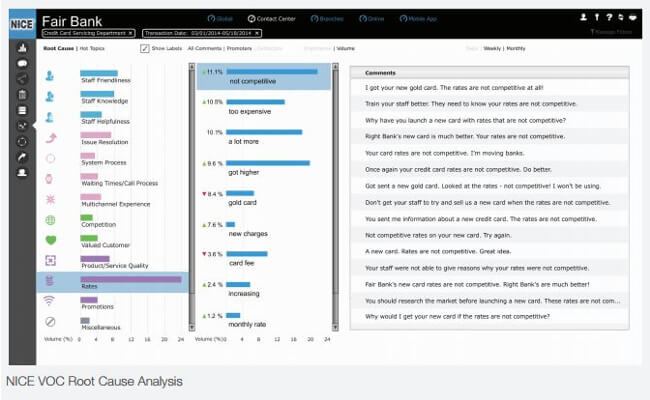Viewport: 650px width, 400px height.
Task: Click the down arrow of the categories scrollbar
Action: click(x=192, y=327)
